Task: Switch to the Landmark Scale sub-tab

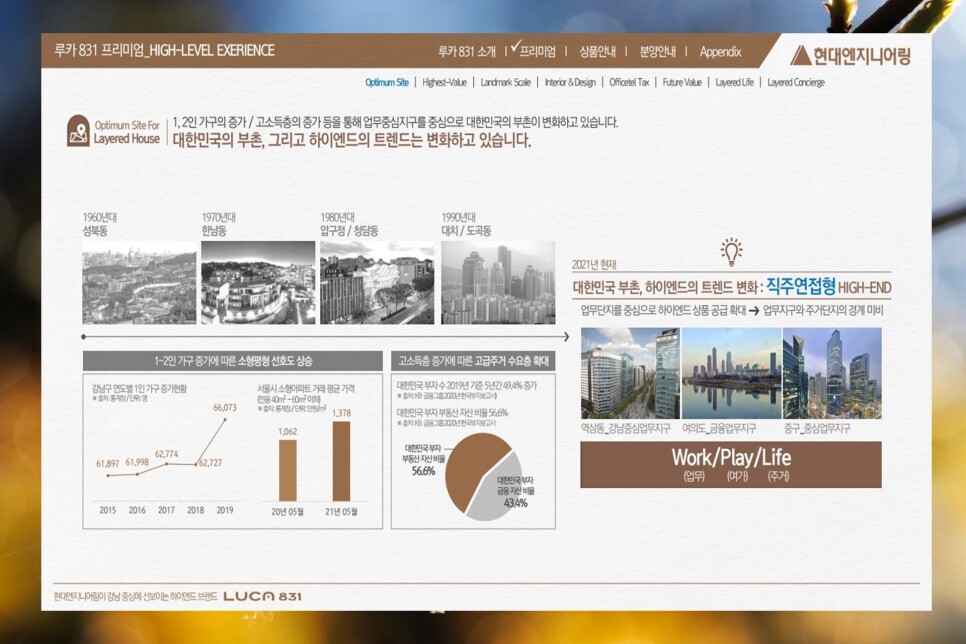Action: [x=505, y=82]
